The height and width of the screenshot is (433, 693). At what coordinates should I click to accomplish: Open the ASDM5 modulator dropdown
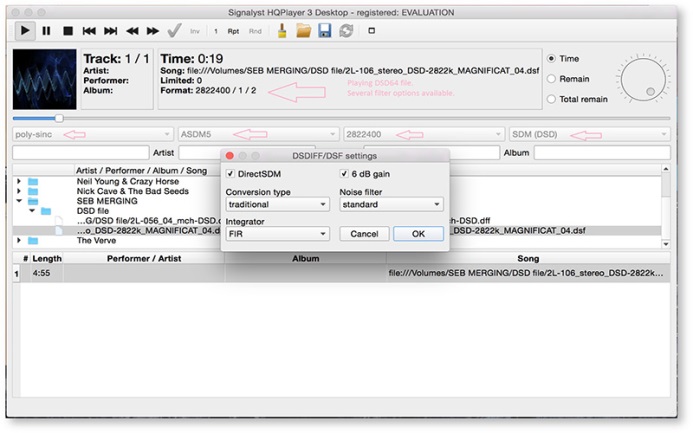pyautogui.click(x=258, y=134)
